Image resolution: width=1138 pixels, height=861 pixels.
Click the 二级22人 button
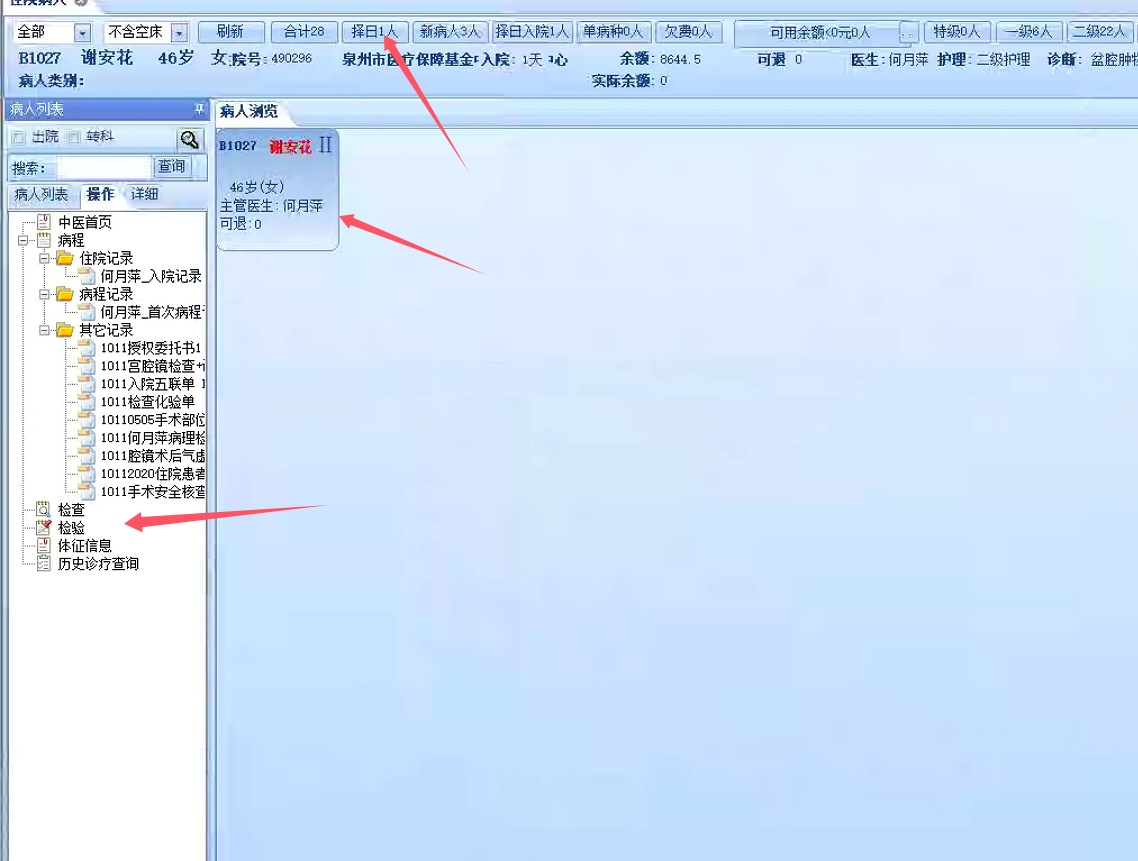[x=1099, y=32]
